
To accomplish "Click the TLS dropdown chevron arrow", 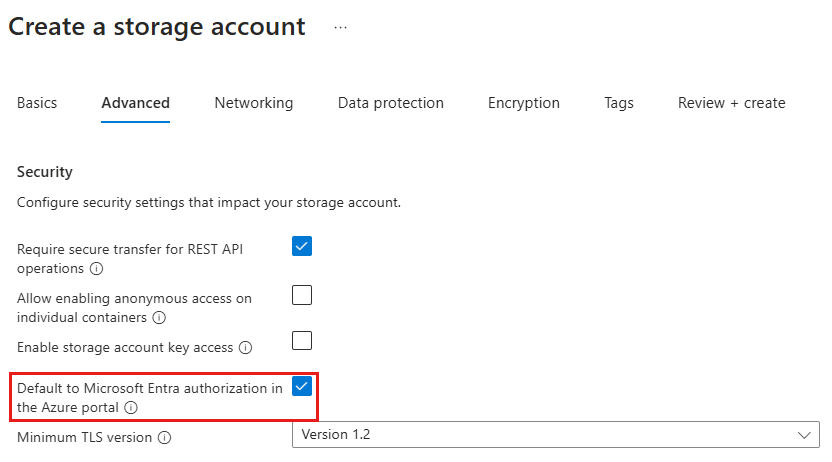I will 804,435.
